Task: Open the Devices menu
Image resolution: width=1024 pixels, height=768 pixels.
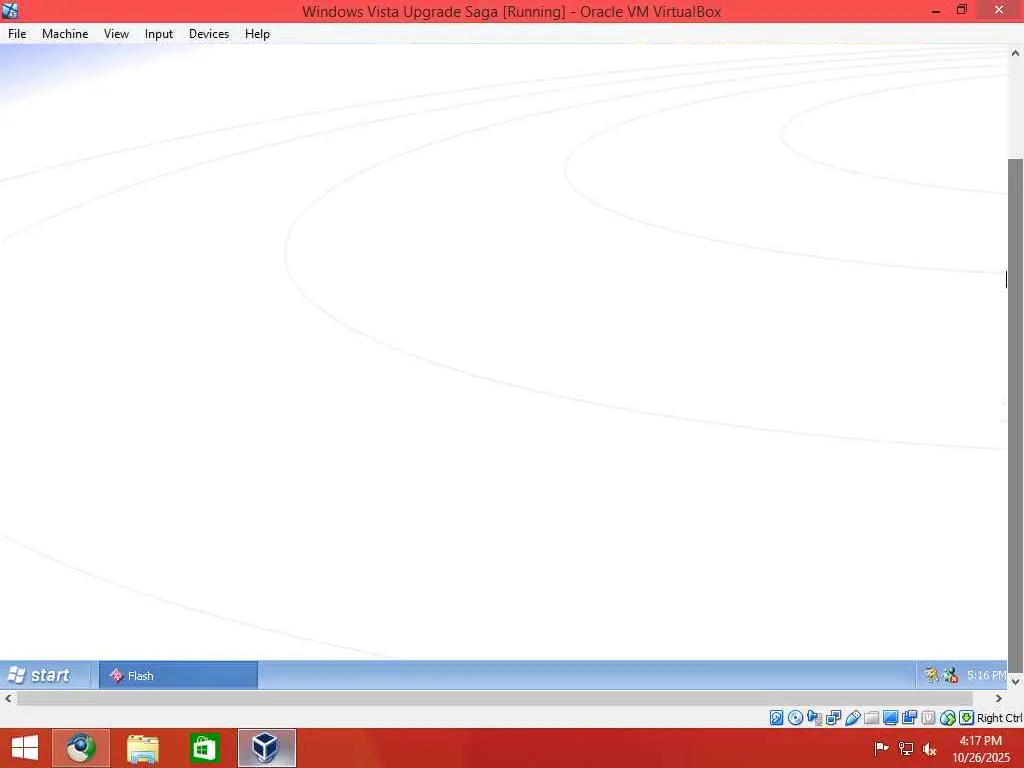Action: (x=209, y=34)
